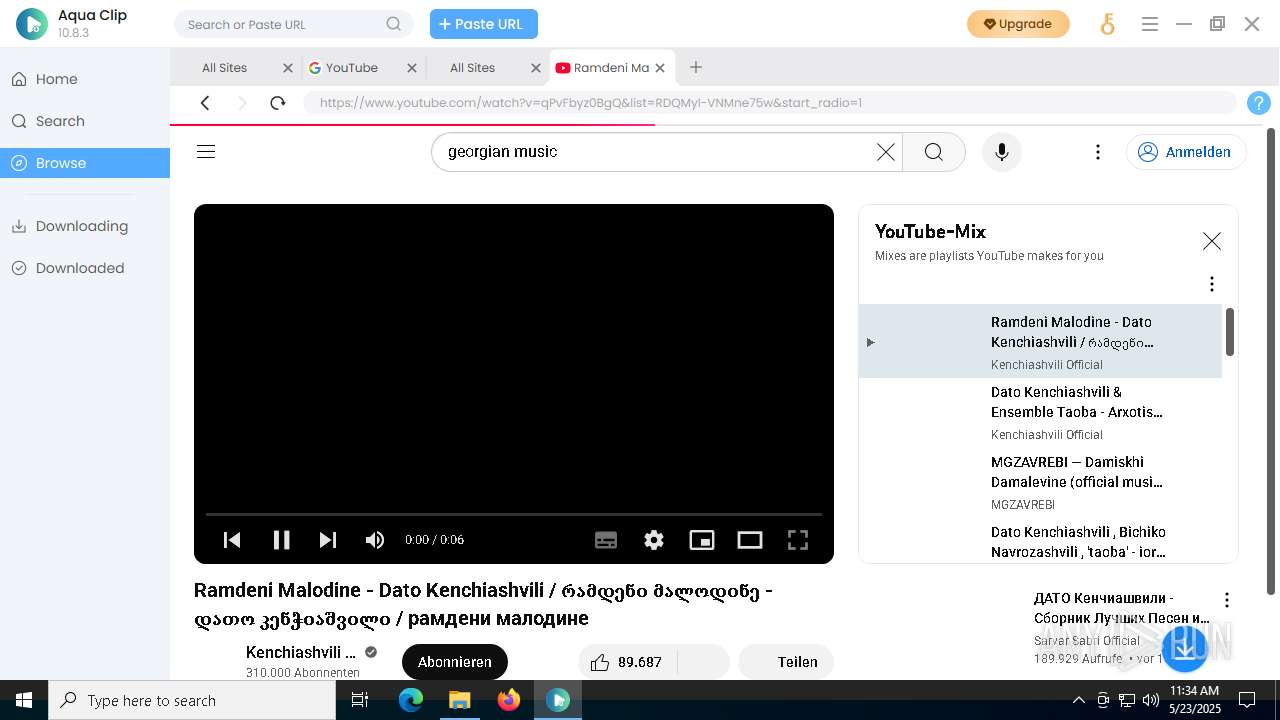Screen dimensions: 1280x720
Task: Open the key license icon
Action: point(1108,24)
